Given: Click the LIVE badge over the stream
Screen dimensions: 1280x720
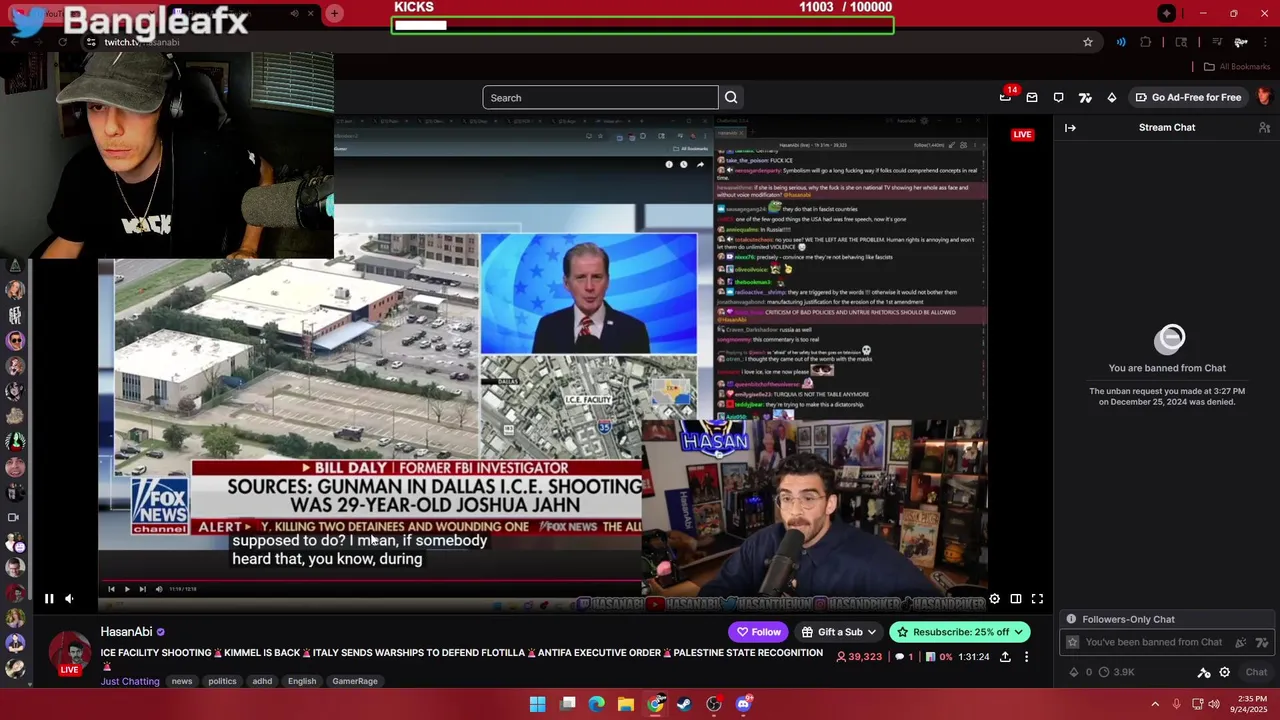Looking at the screenshot, I should point(1022,134).
